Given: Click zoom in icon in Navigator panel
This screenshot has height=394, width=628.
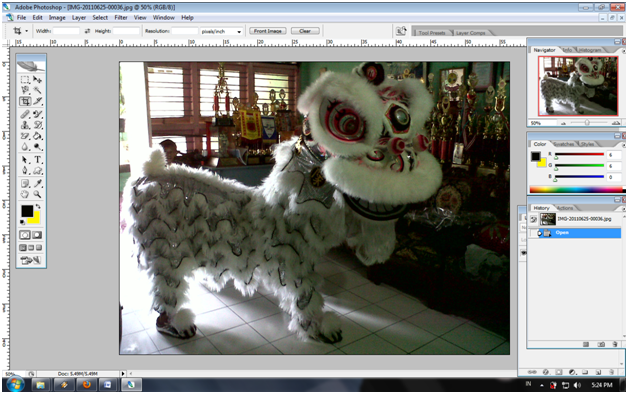Looking at the screenshot, I should [x=616, y=123].
